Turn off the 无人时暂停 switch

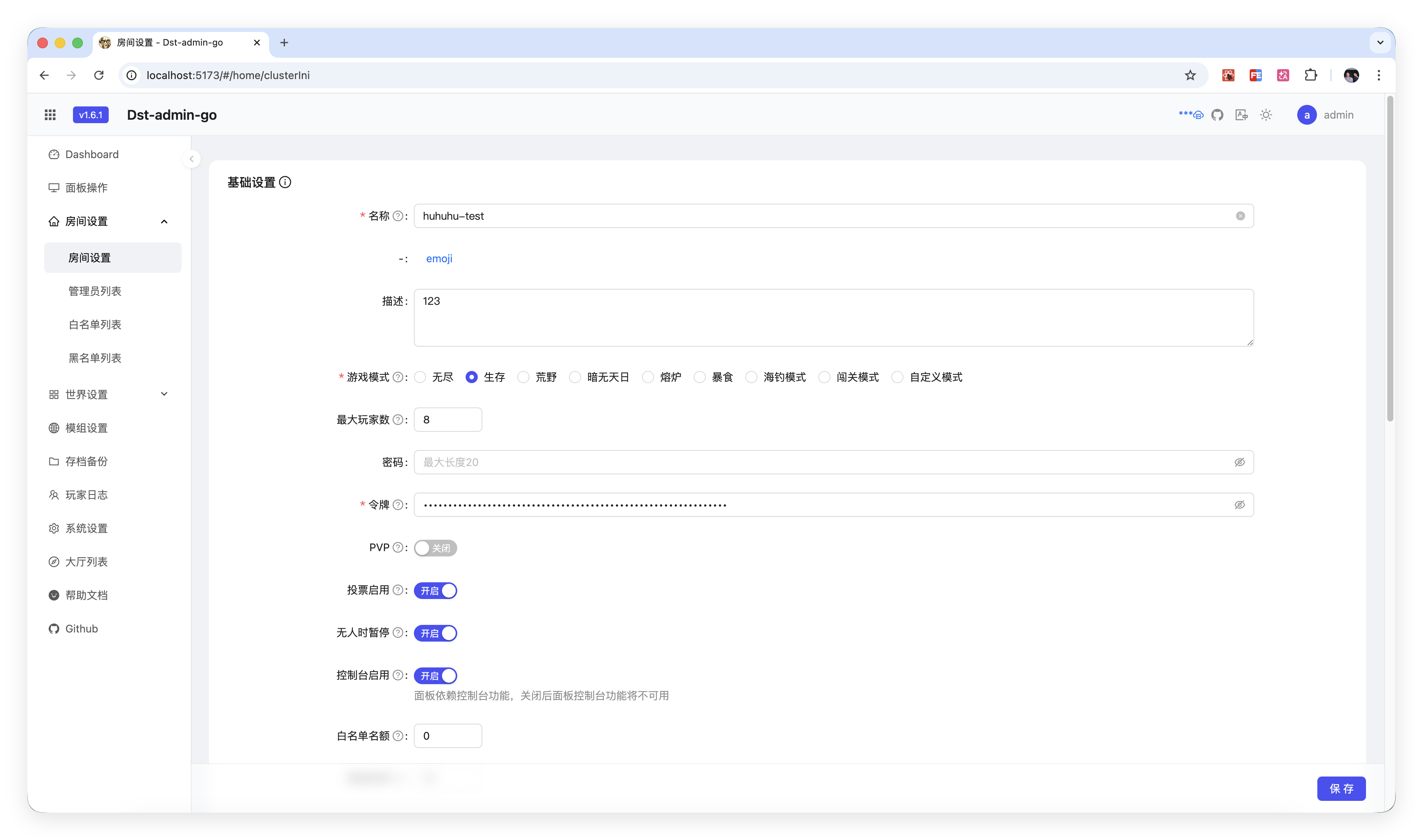[x=435, y=633]
